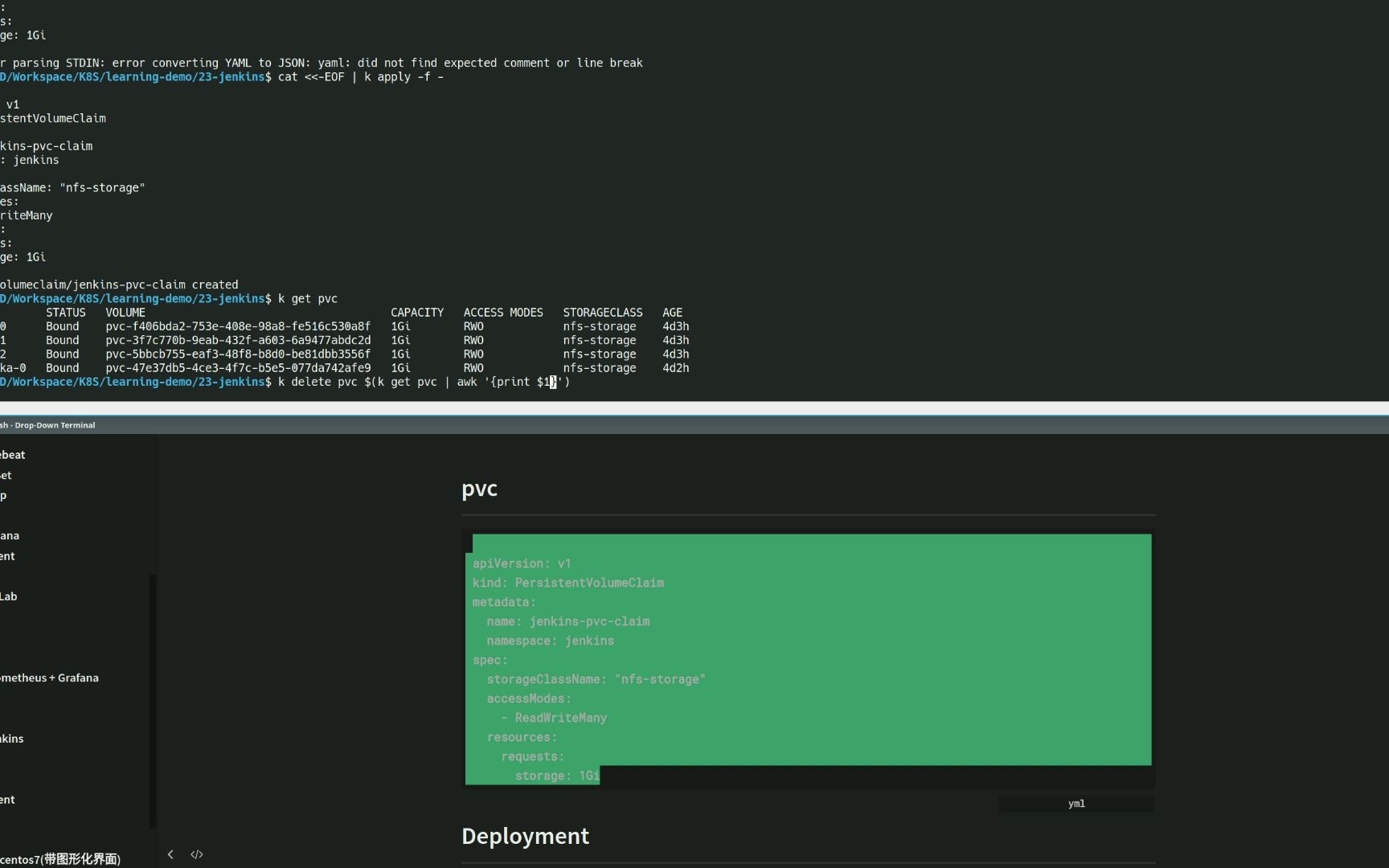
Task: Click the ACCESS MODES column header
Action: (x=503, y=313)
